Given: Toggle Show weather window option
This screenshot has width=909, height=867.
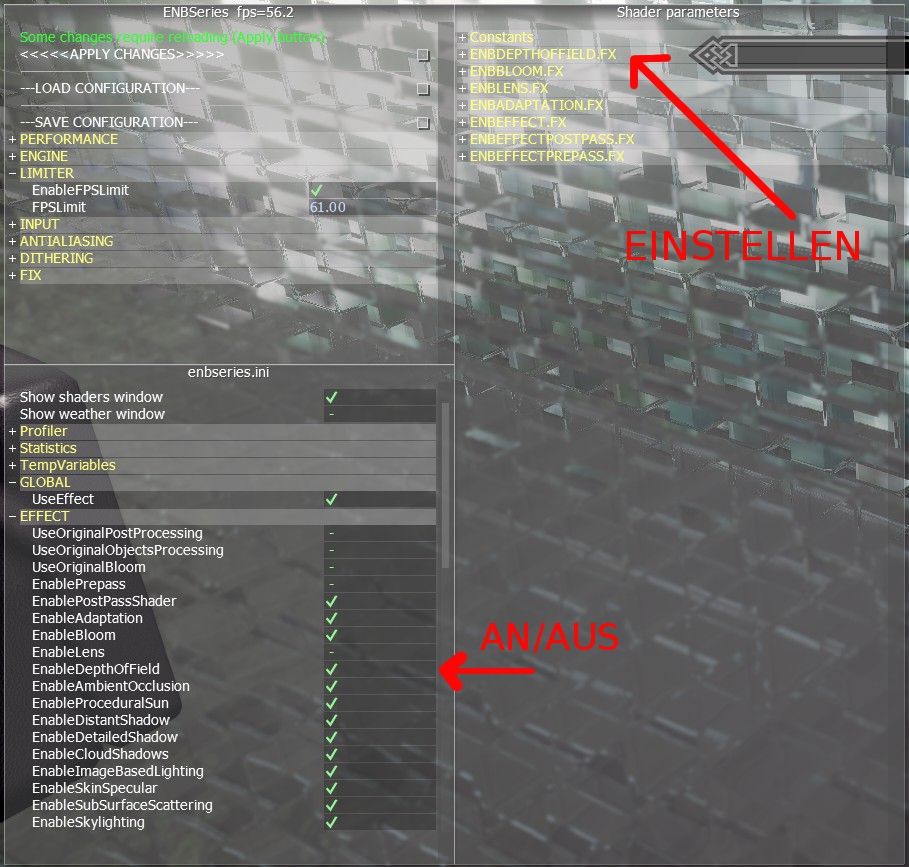Looking at the screenshot, I should point(332,414).
